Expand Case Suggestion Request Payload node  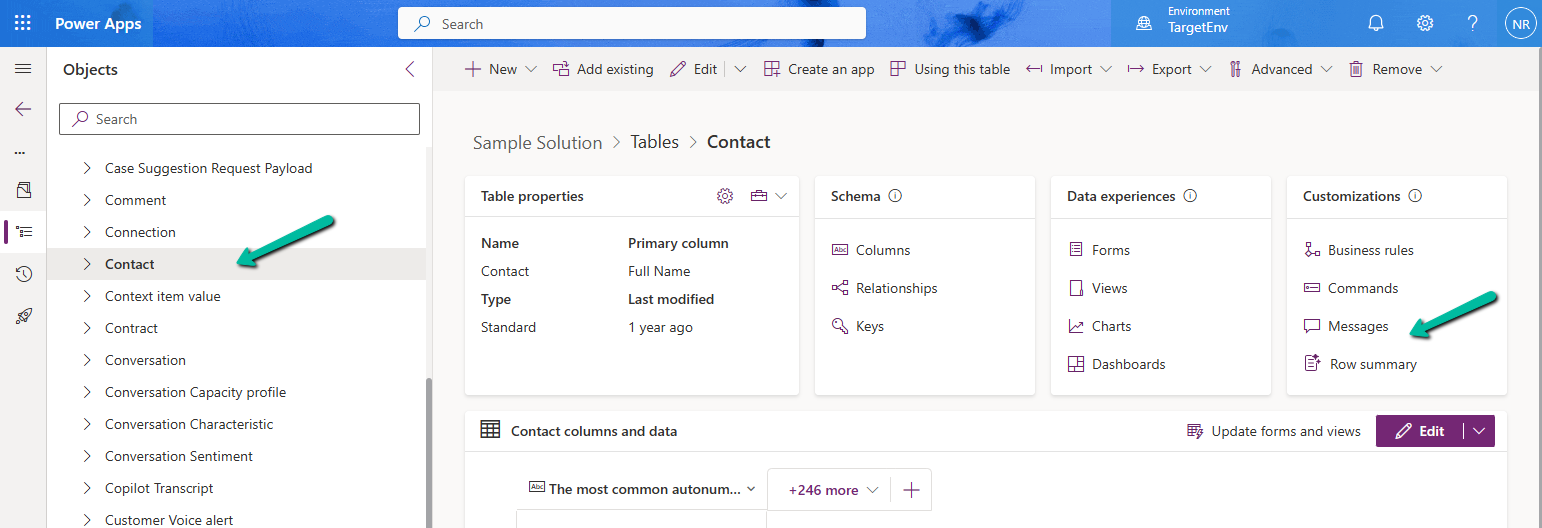(87, 168)
